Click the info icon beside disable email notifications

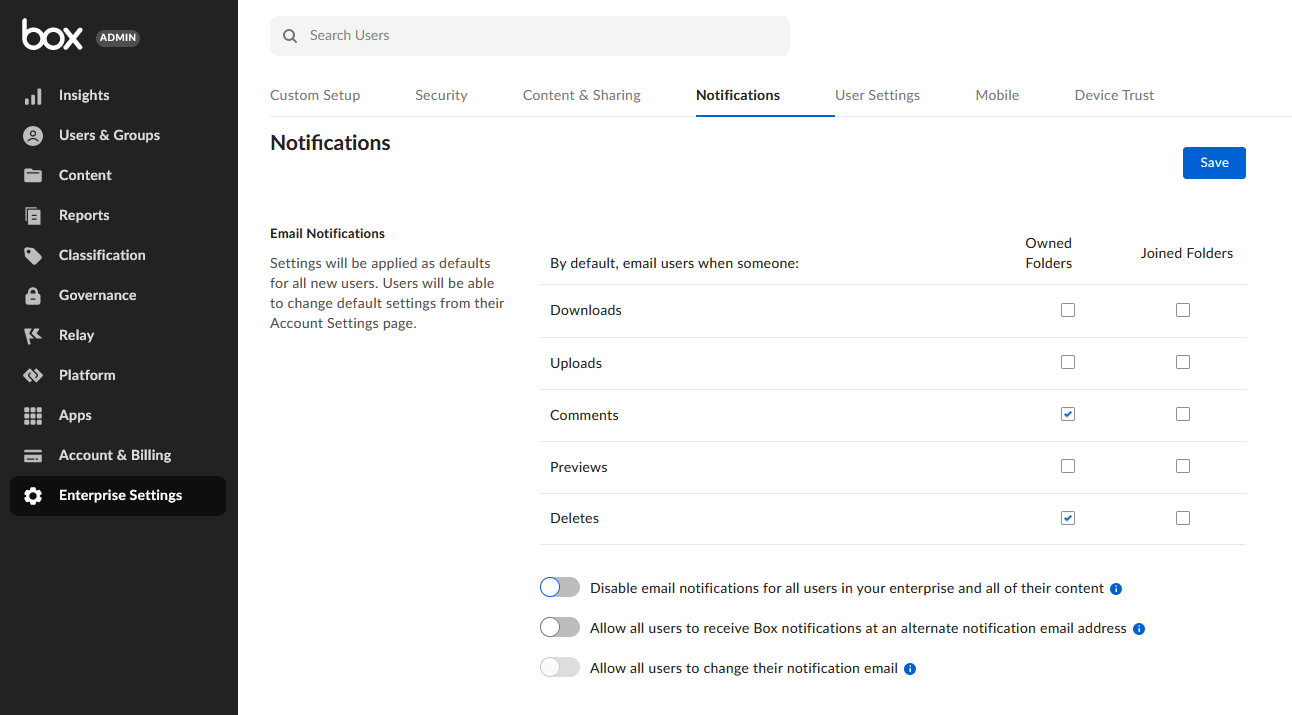1115,588
